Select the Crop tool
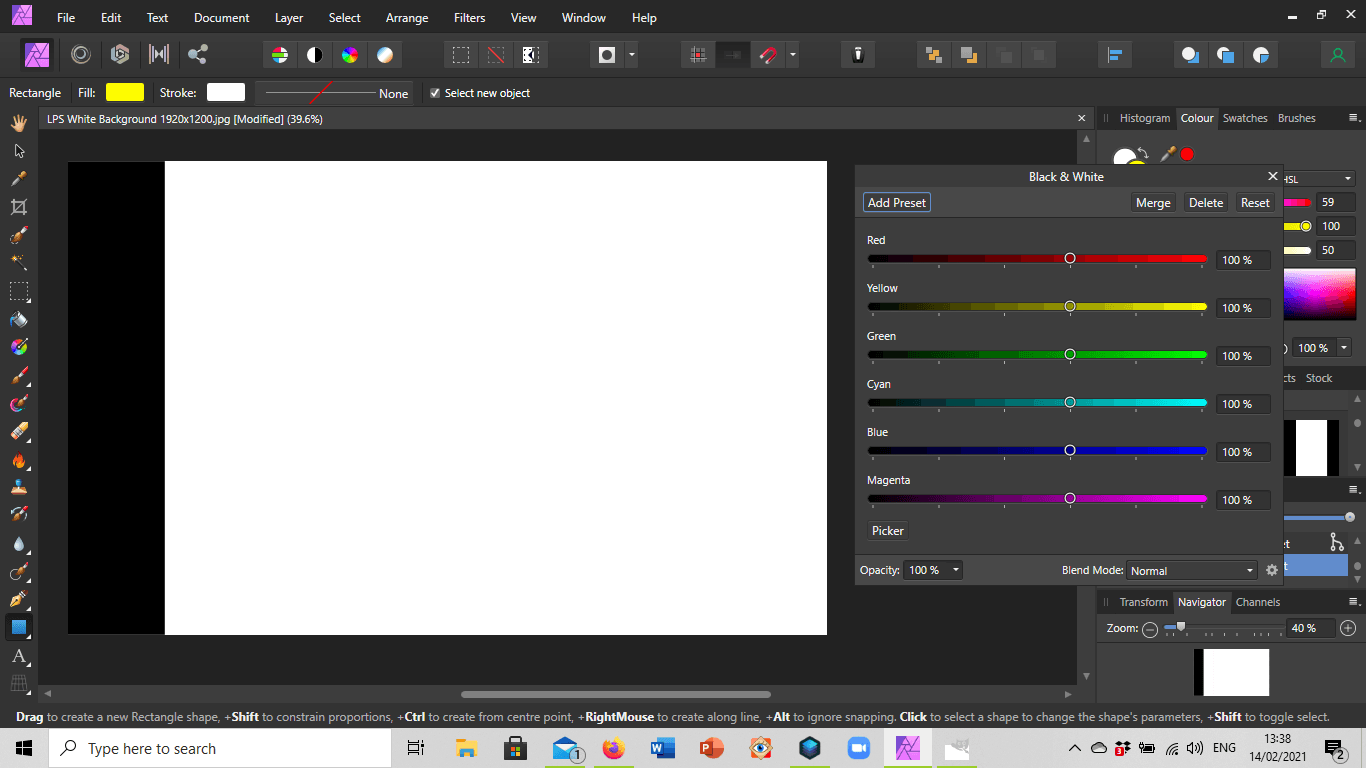The image size is (1366, 768). pos(18,207)
